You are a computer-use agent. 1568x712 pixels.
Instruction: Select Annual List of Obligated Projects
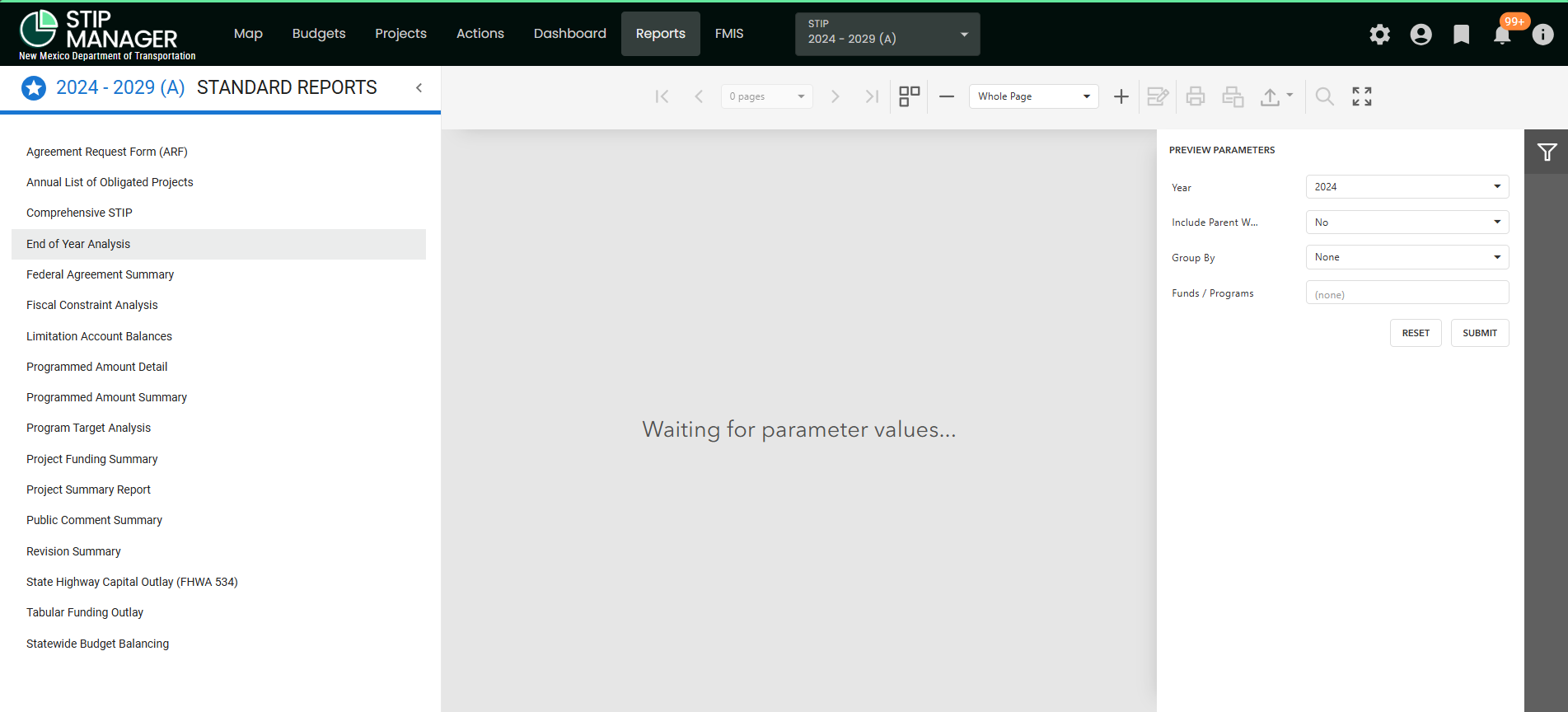pos(218,182)
